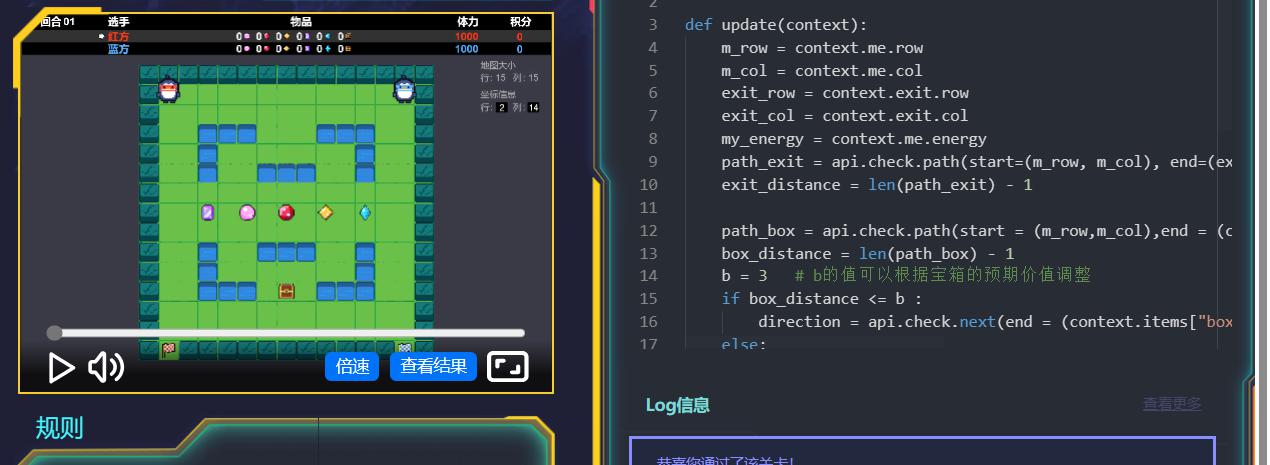Viewport: 1270px width, 465px height.
Task: Click the 查看结果 button
Action: 433,367
